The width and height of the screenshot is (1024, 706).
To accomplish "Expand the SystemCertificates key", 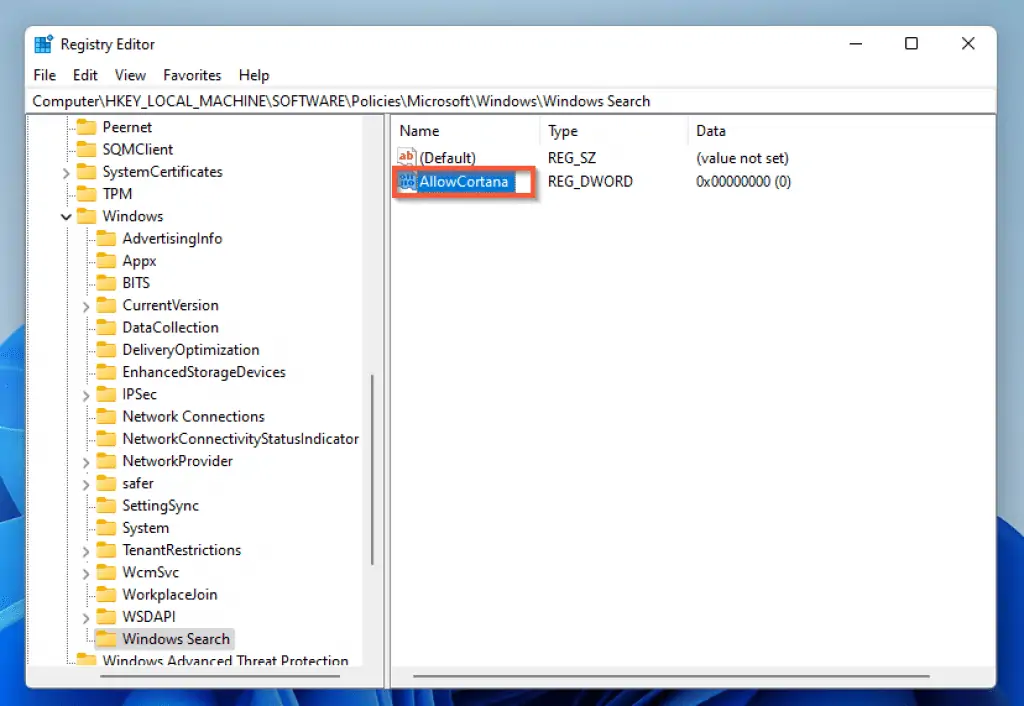I will tap(66, 172).
